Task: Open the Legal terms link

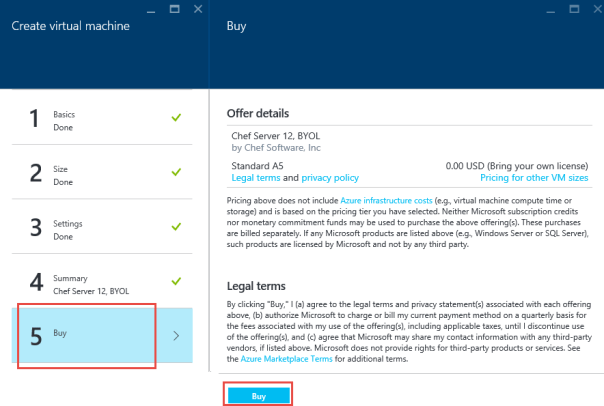Action: (255, 177)
